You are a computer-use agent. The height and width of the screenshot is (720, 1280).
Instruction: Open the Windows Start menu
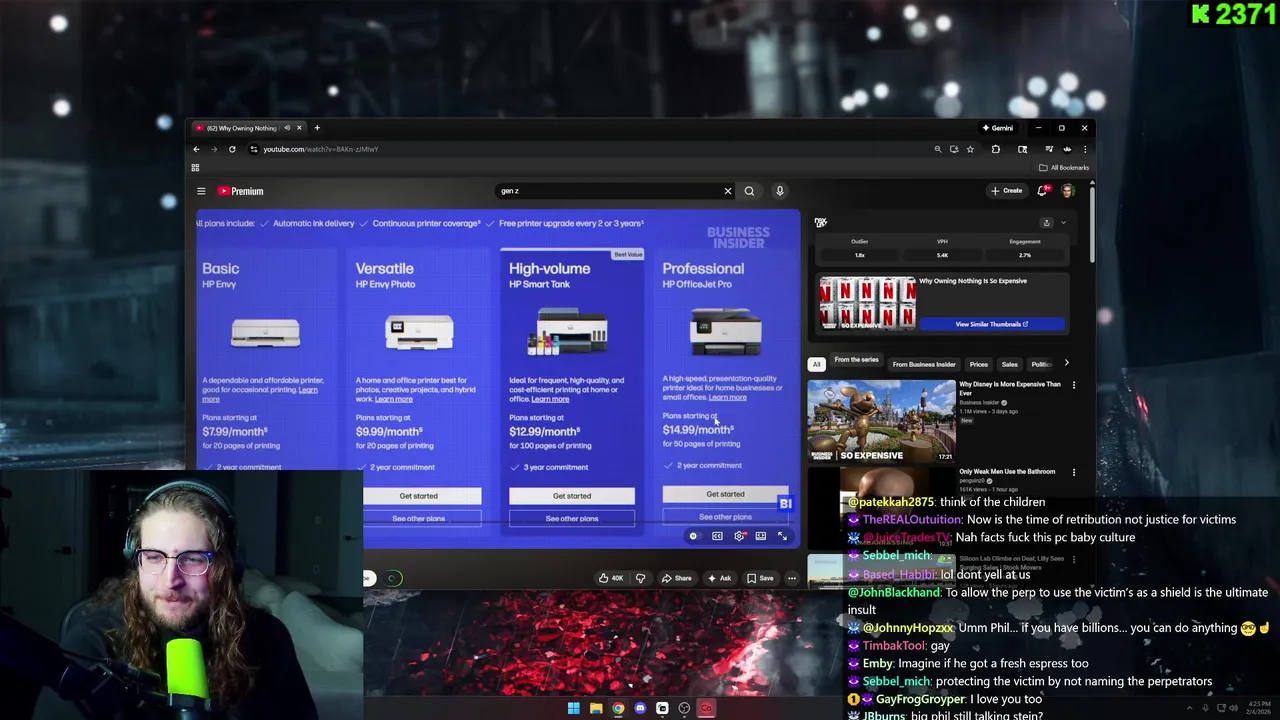click(x=573, y=709)
